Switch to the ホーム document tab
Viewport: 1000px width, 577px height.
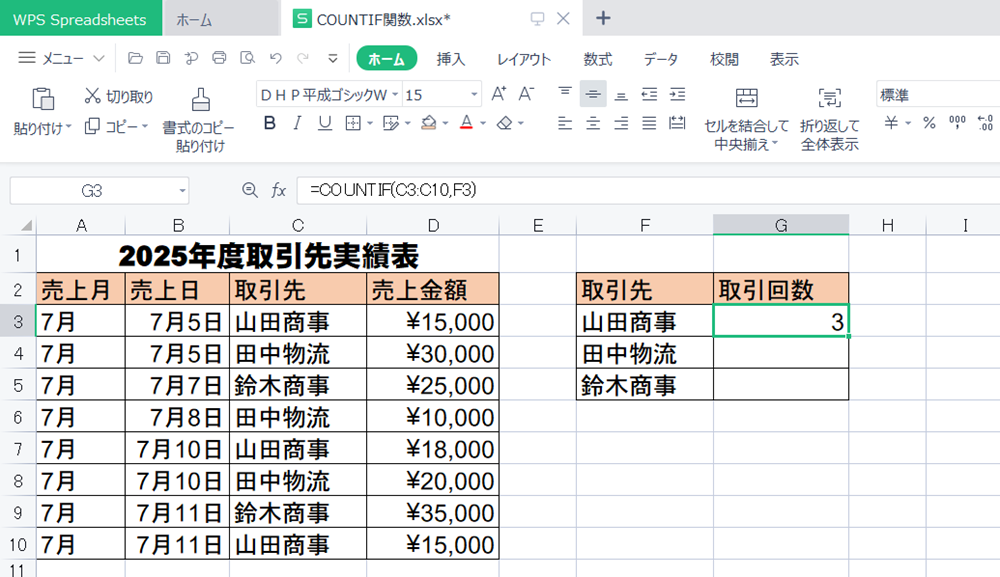221,19
